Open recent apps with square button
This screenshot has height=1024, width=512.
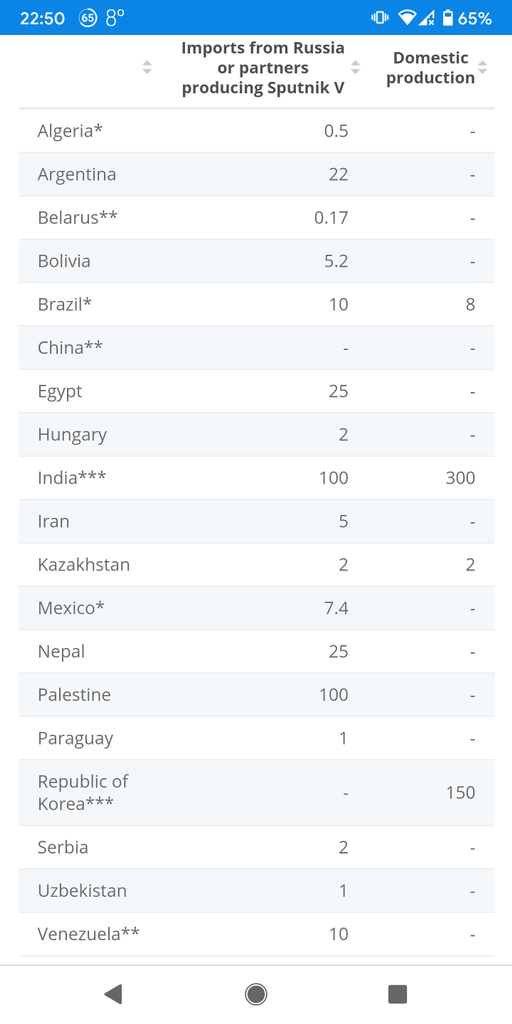click(397, 994)
